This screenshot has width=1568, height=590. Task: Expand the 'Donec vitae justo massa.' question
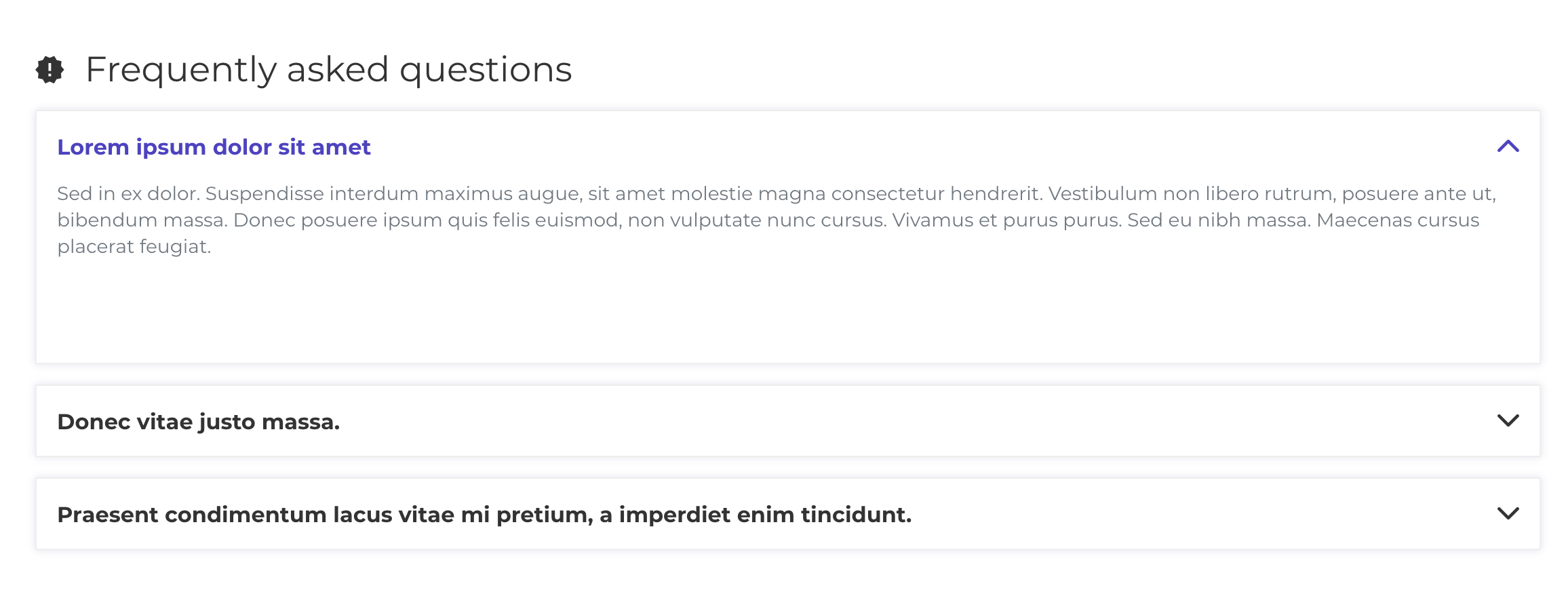[x=198, y=422]
